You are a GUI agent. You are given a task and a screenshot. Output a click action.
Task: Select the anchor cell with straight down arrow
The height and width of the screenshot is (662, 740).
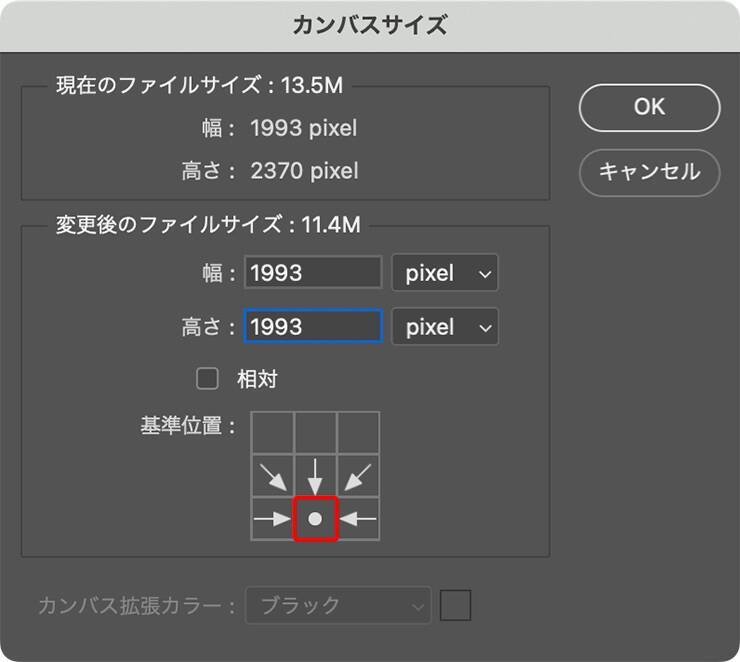315,475
